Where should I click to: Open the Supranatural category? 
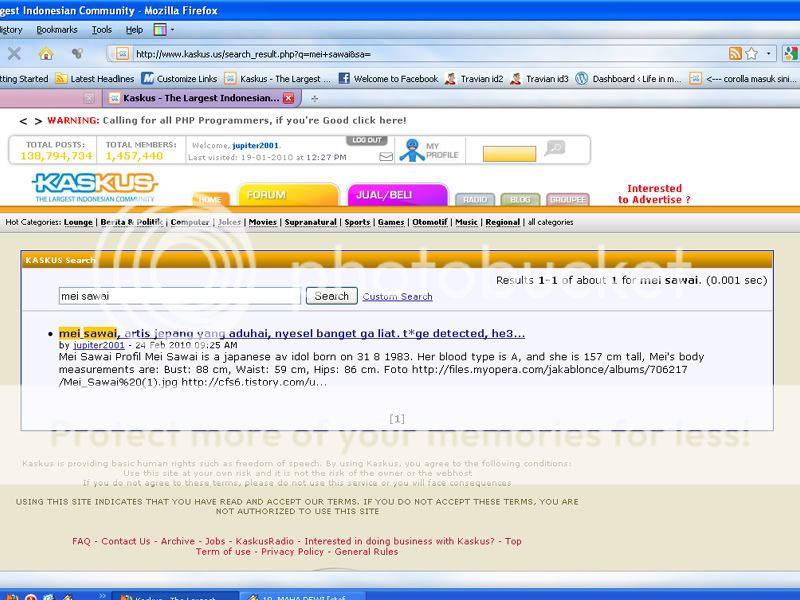point(311,222)
